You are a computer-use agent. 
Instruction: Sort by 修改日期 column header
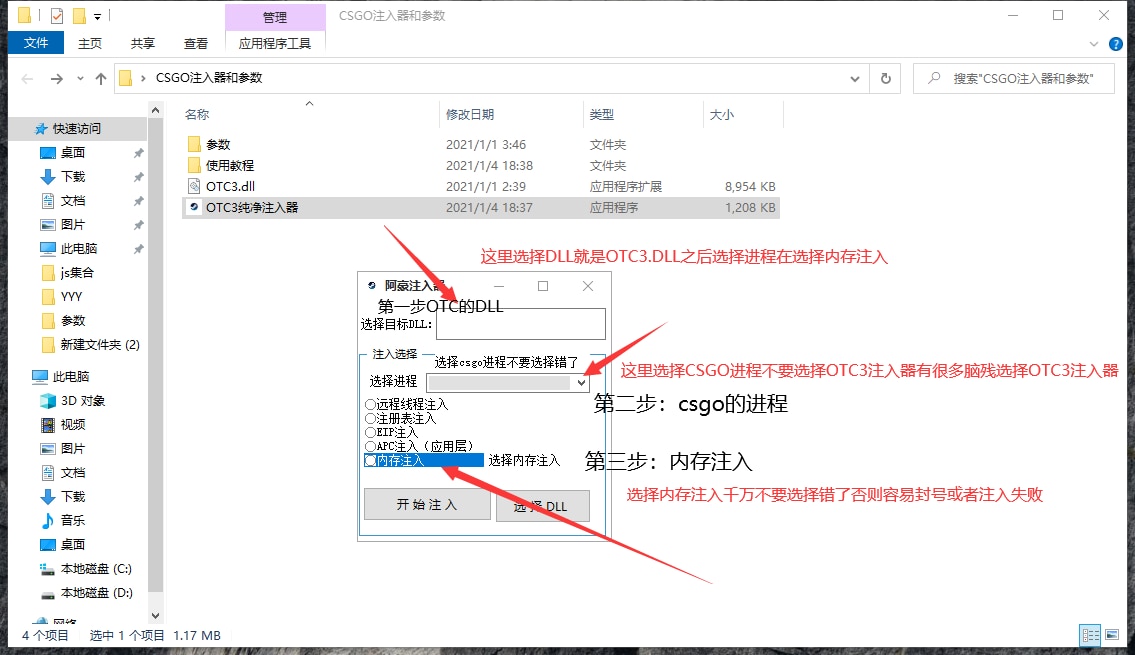(x=470, y=114)
